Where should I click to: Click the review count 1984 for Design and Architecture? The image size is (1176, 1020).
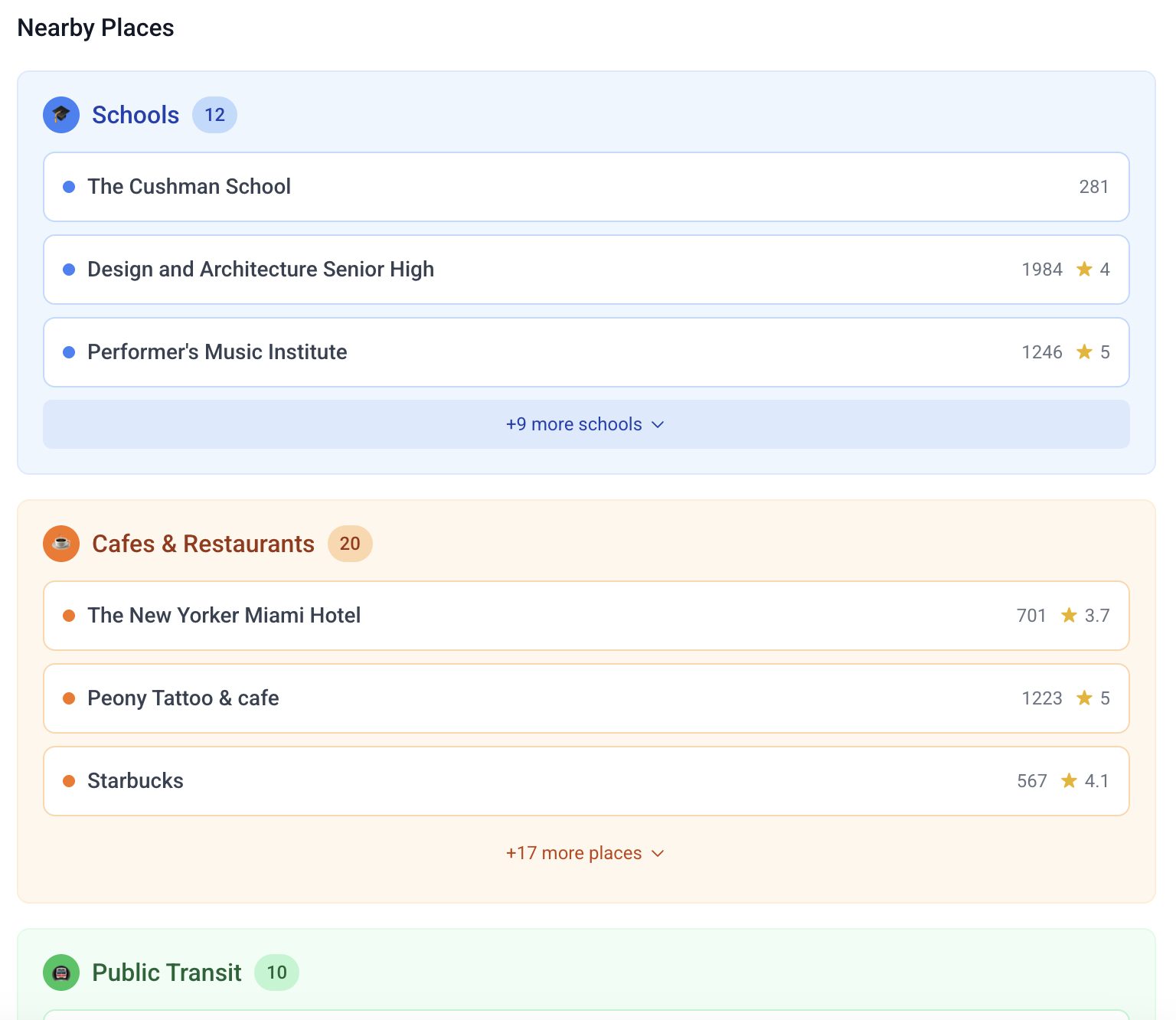(1042, 269)
